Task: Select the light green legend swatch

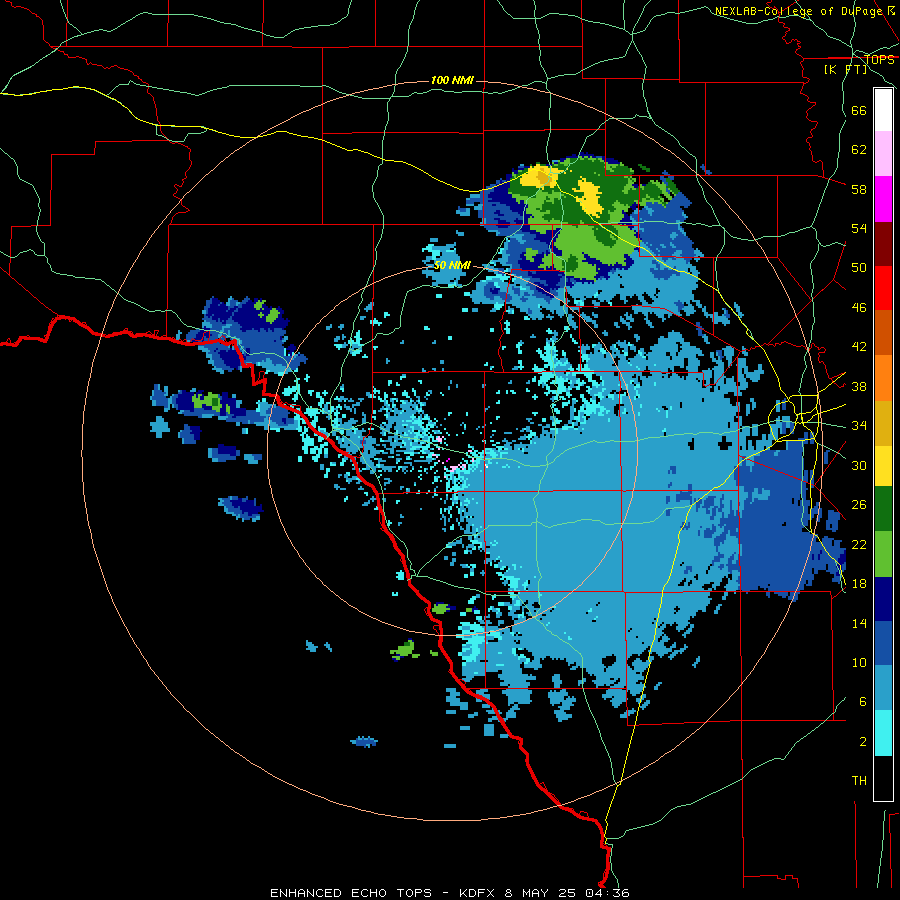Action: point(883,554)
